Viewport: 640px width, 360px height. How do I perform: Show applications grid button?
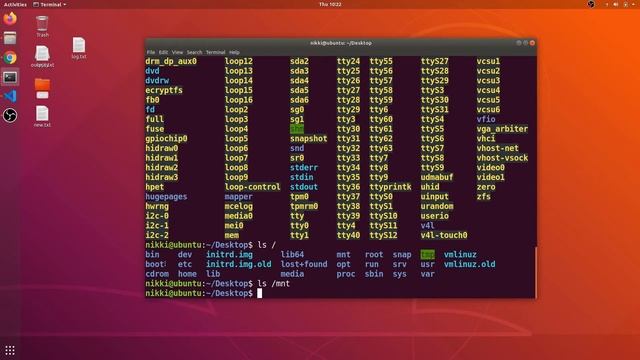pyautogui.click(x=10, y=350)
